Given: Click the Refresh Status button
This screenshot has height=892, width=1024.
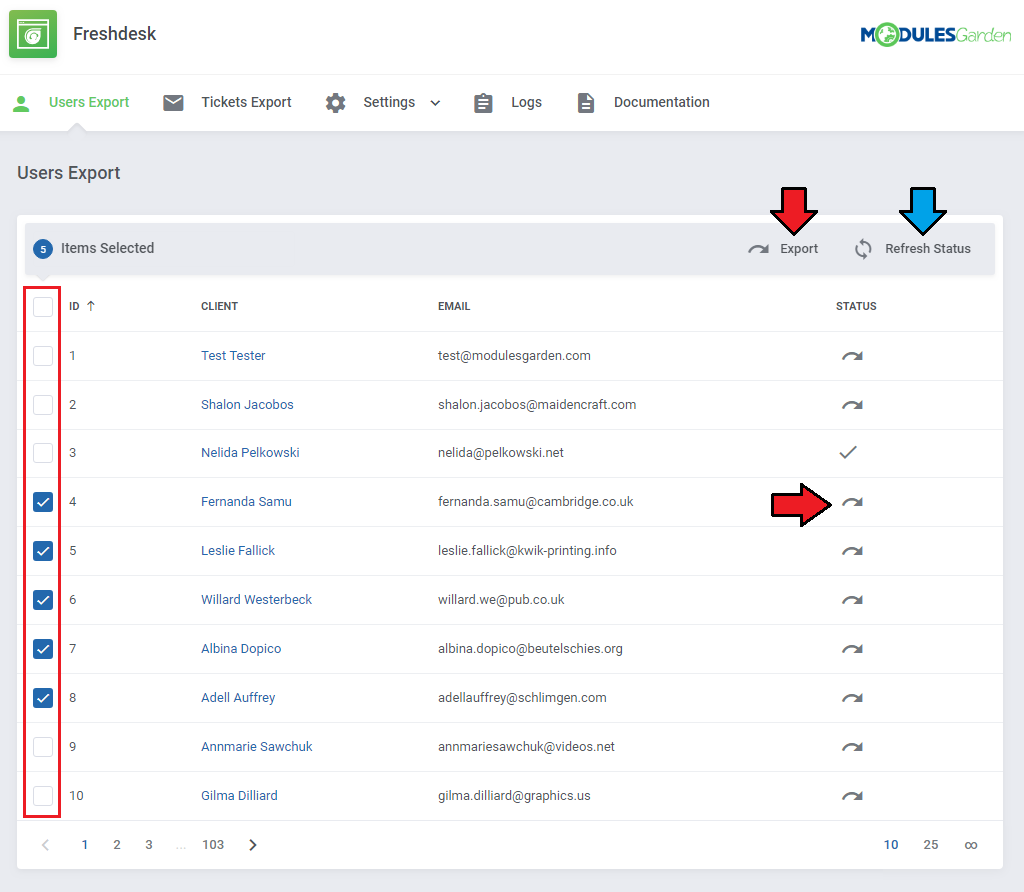Looking at the screenshot, I should point(912,249).
